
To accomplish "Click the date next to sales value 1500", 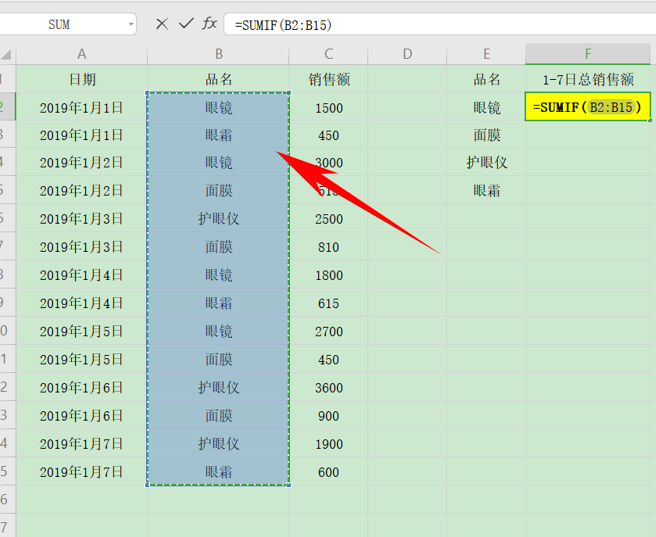I will pos(82,107).
